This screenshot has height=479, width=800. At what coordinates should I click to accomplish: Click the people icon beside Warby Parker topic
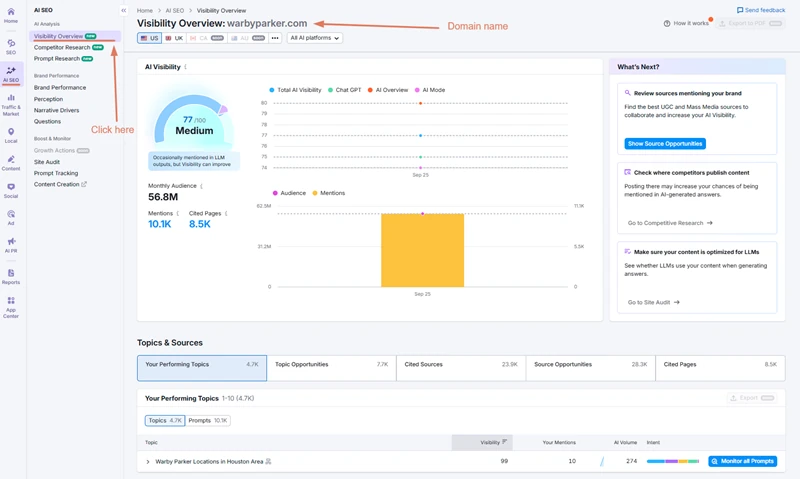pyautogui.click(x=268, y=462)
